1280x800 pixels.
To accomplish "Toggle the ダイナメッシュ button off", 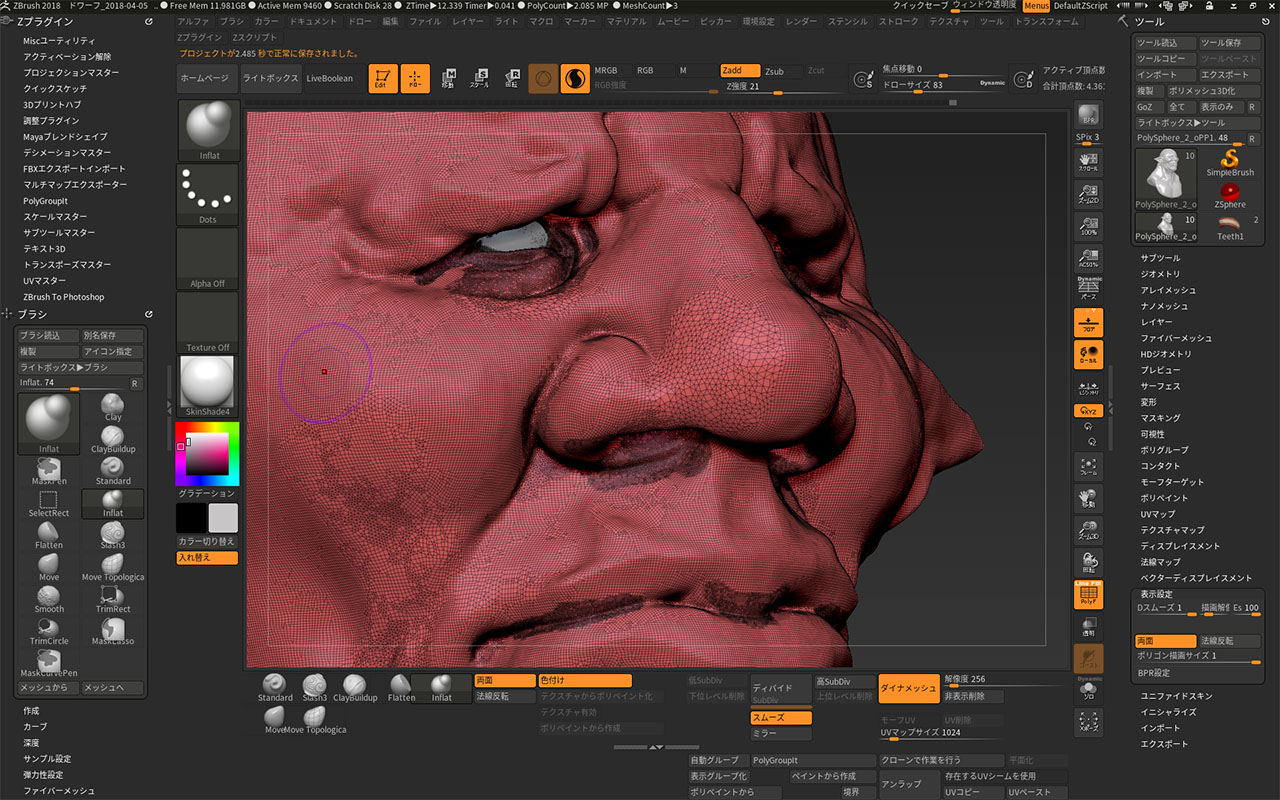I will point(908,686).
